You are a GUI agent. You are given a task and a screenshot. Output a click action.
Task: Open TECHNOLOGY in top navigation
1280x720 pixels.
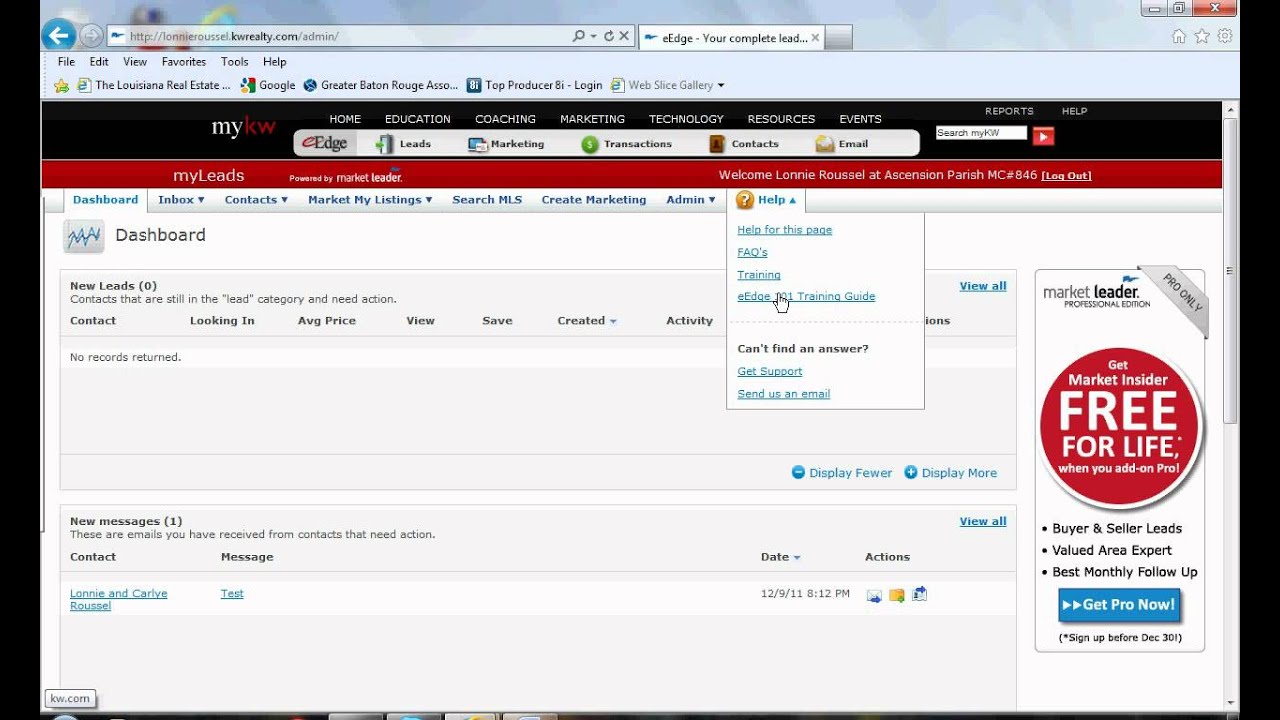(686, 119)
